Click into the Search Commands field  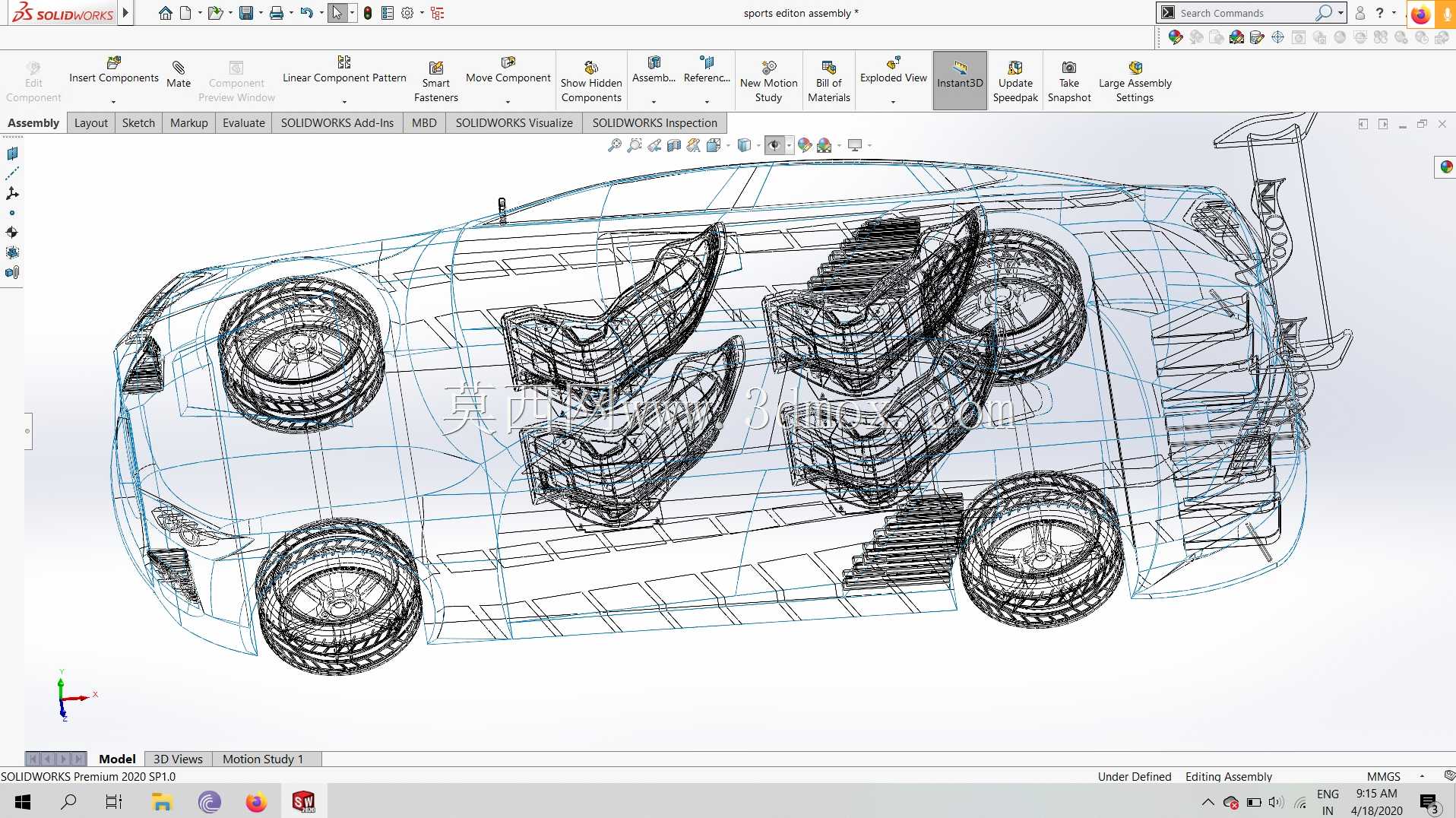tap(1246, 13)
